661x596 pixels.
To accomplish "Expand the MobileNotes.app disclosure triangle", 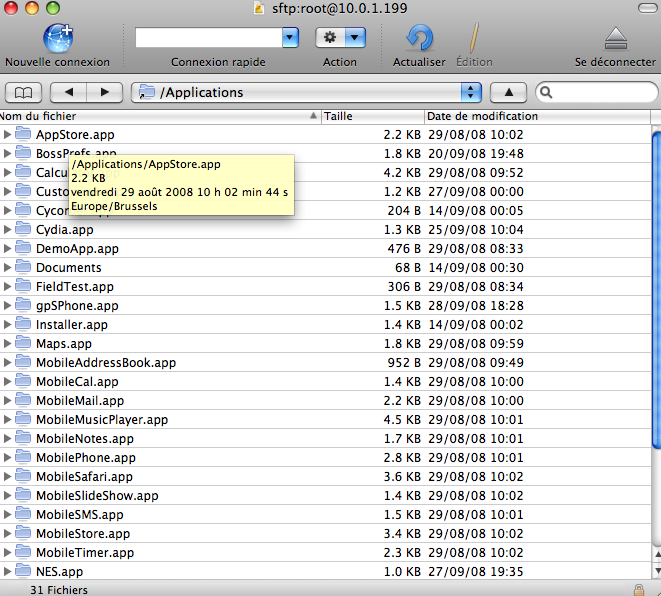I will coord(7,438).
